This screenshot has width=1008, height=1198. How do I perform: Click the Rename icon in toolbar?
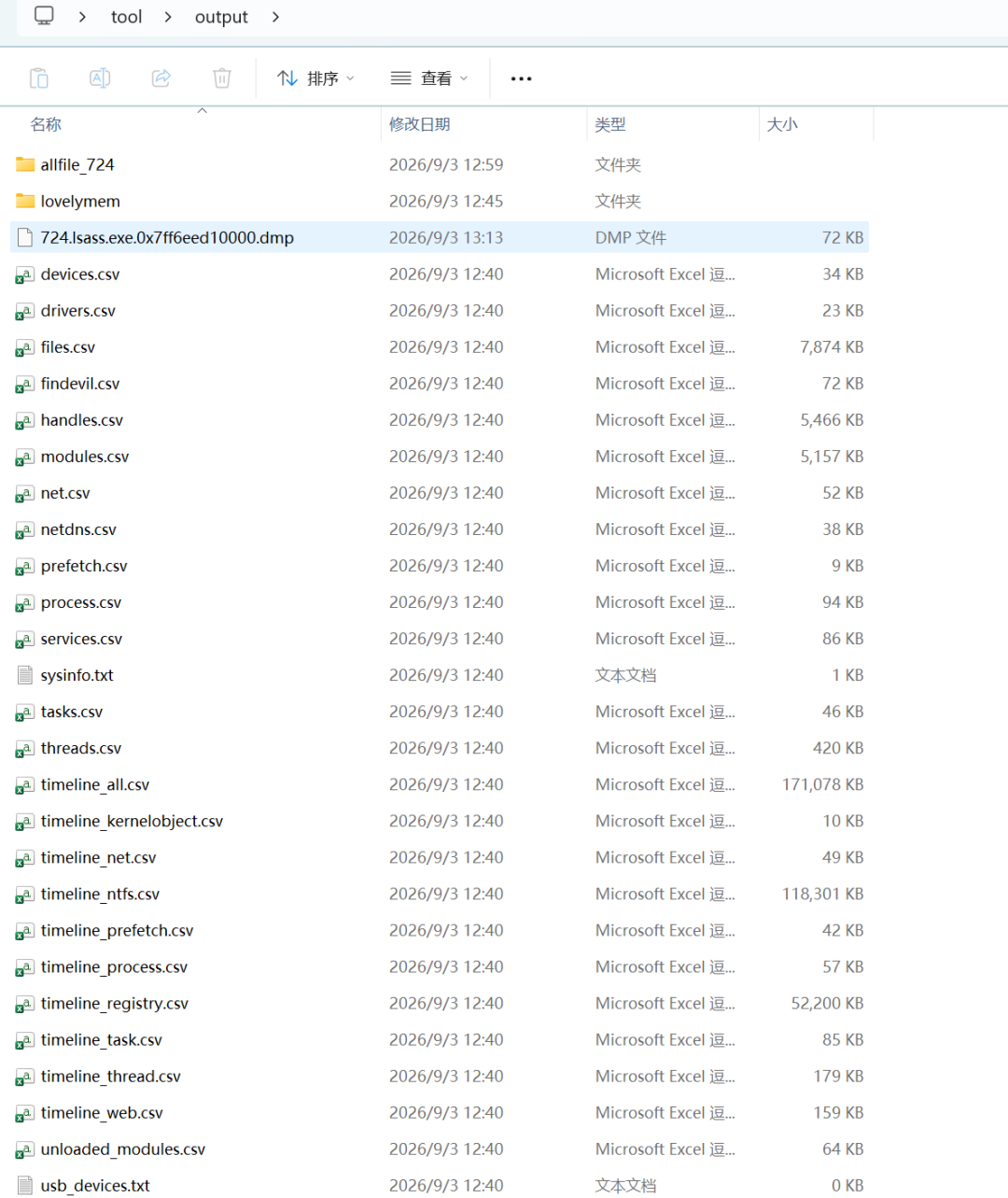(100, 78)
